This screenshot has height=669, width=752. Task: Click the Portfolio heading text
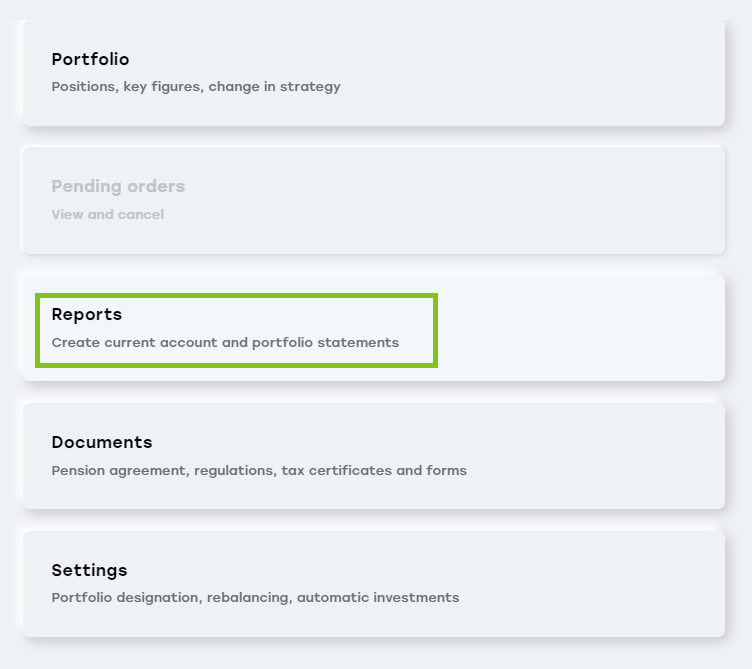(x=90, y=60)
